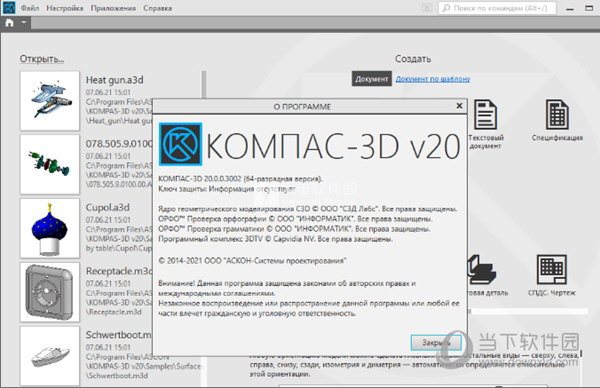Select the Schwertboot file name

119,335
